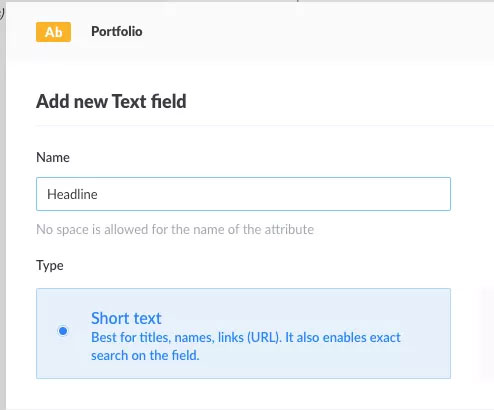Select the Short text radio button
Screen dimensions: 494x410
63,331
